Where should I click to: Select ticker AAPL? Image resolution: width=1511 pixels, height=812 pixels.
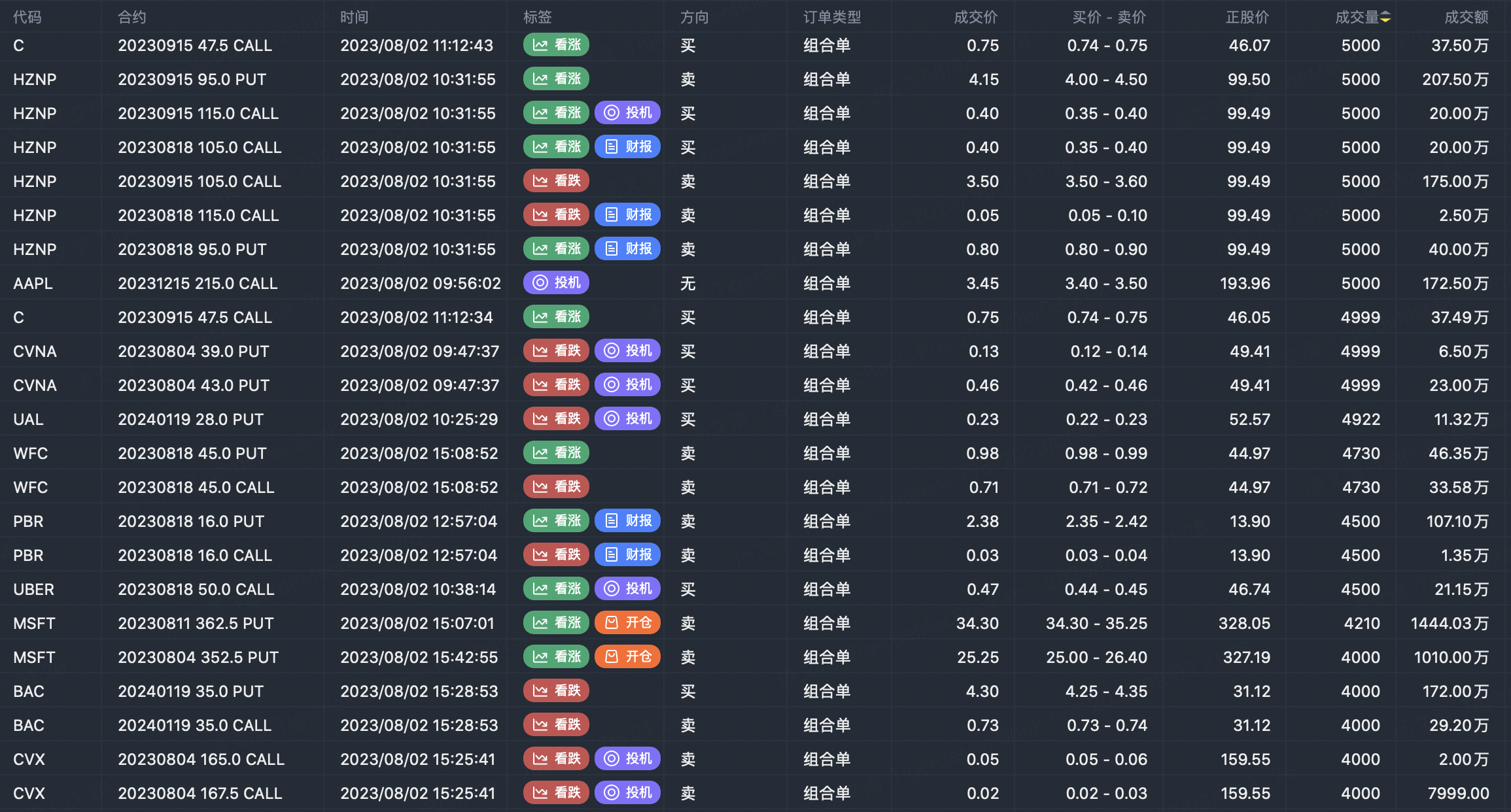click(x=33, y=283)
